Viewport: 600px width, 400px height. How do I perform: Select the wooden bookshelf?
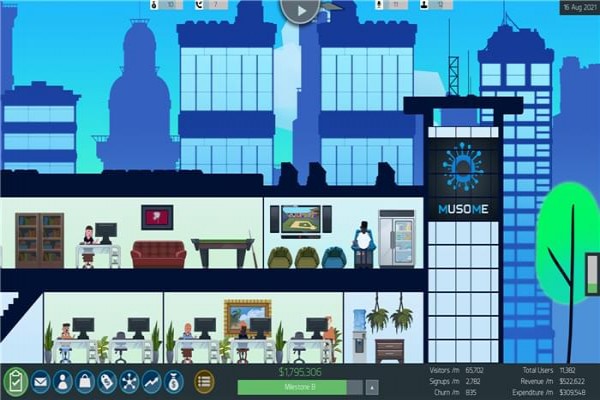tap(39, 240)
